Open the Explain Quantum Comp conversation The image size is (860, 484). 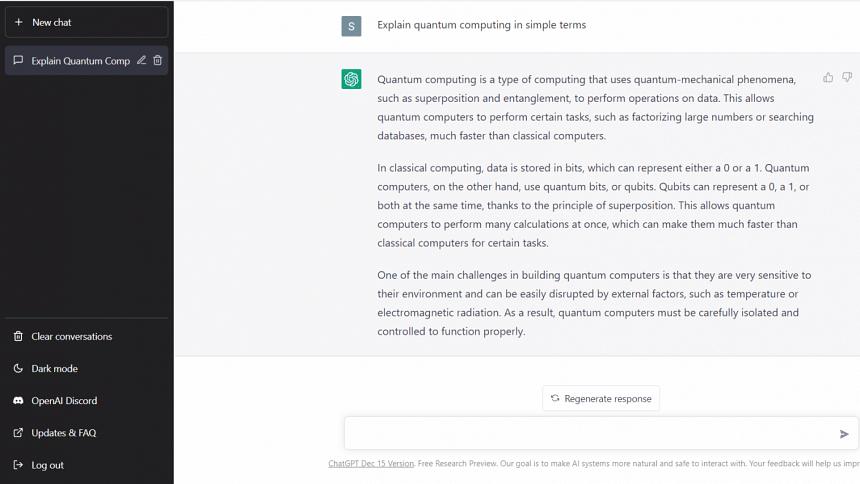80,61
